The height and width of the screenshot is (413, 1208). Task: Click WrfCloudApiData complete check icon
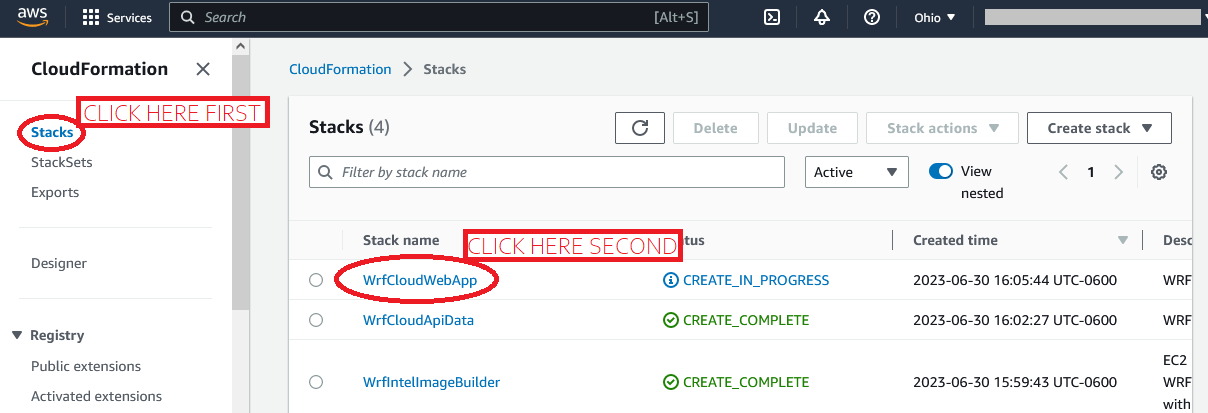670,320
